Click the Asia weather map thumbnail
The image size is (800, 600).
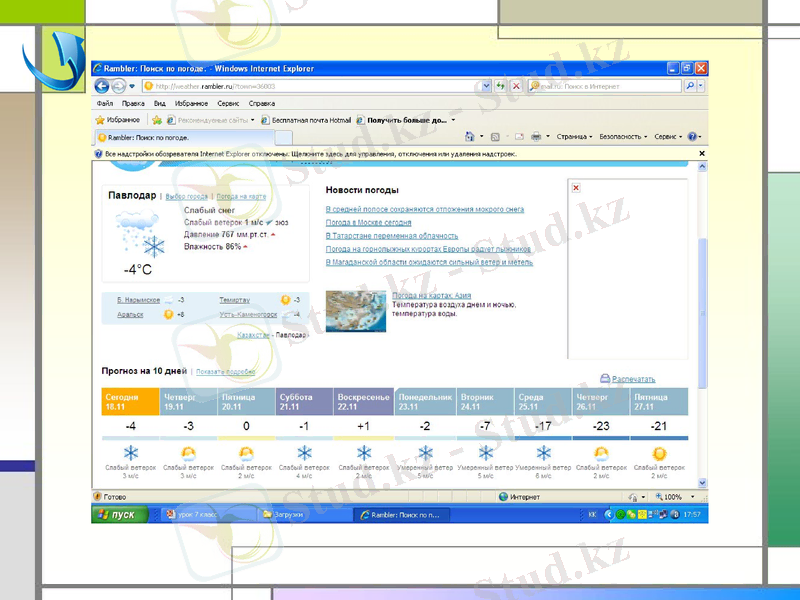(356, 308)
